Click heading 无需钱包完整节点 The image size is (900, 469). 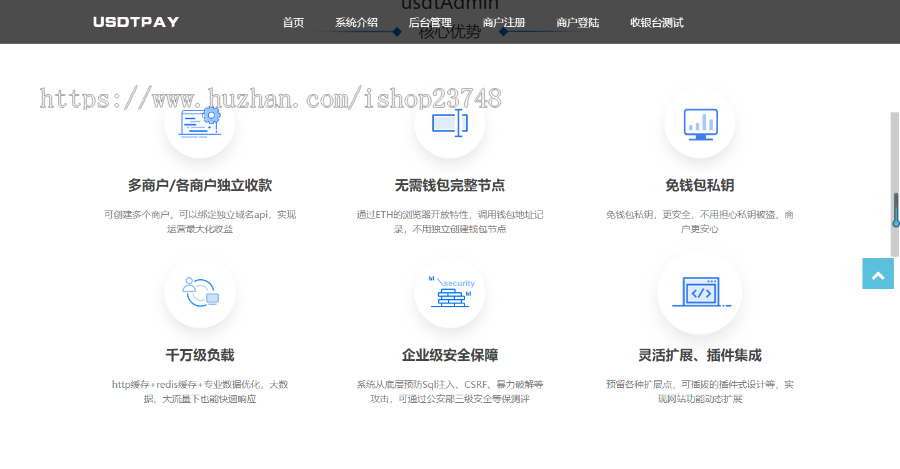point(450,185)
